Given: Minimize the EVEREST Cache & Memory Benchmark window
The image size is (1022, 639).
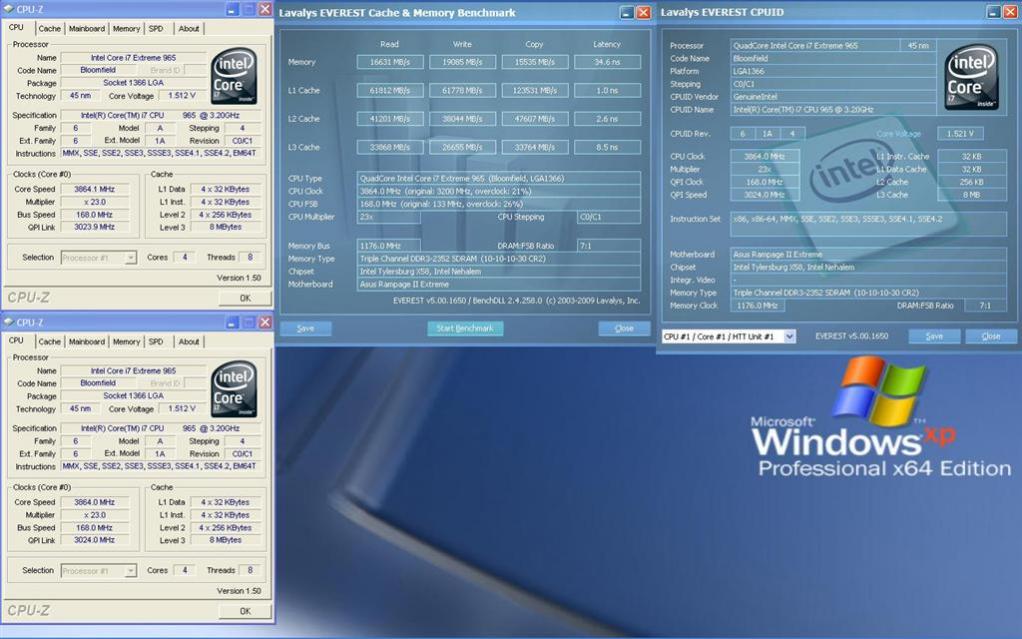Looking at the screenshot, I should click(x=626, y=13).
